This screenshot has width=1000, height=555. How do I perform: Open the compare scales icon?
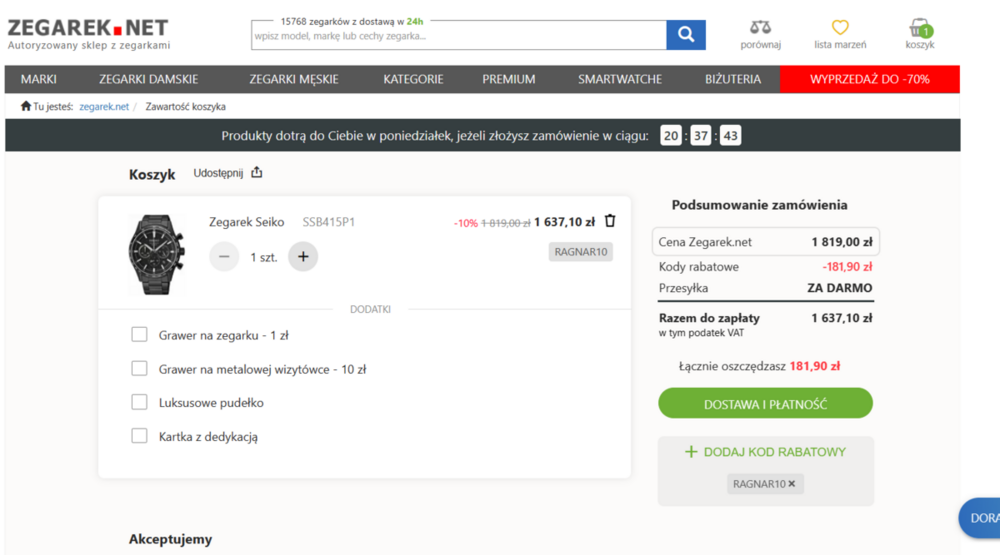(760, 27)
